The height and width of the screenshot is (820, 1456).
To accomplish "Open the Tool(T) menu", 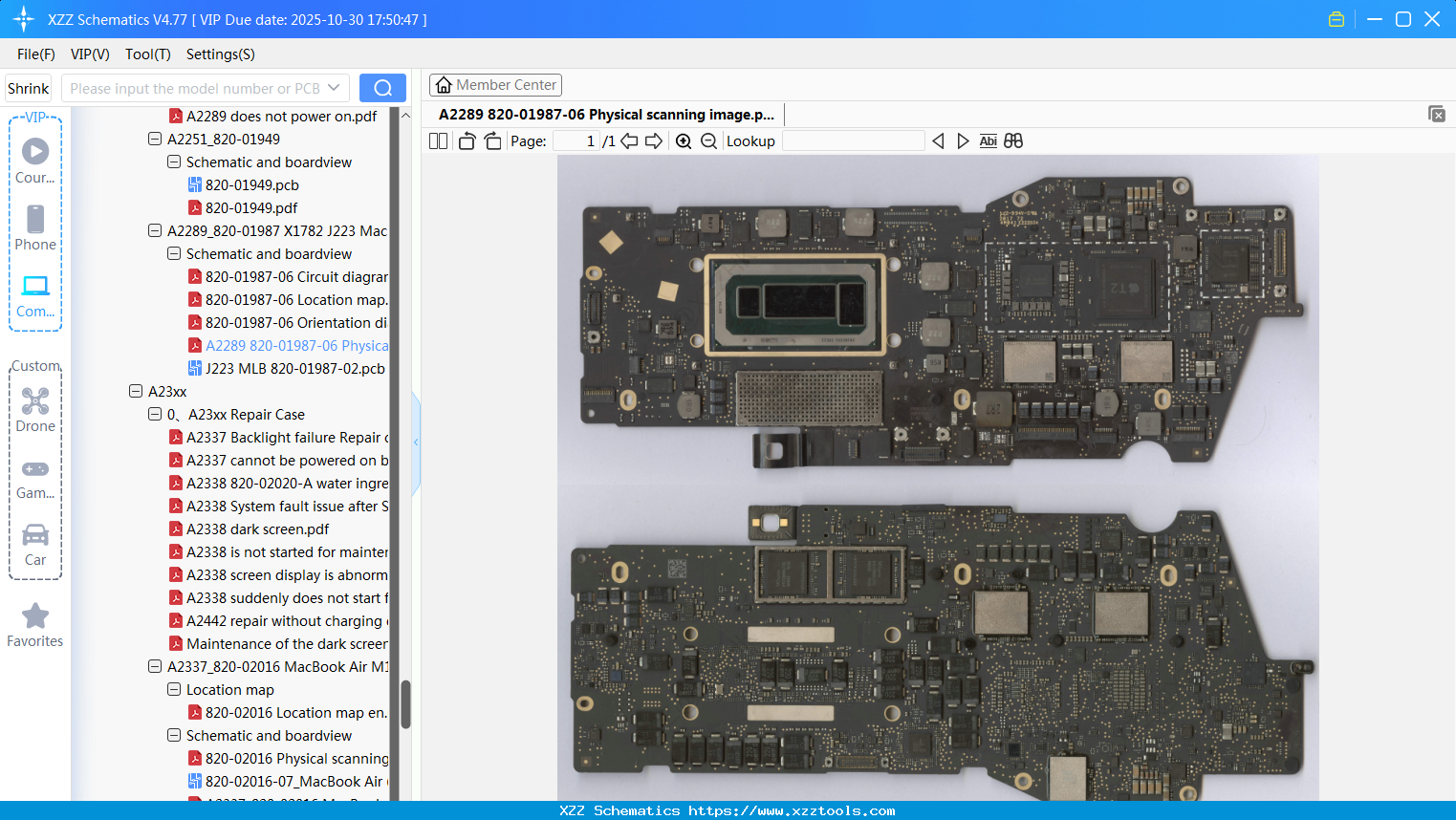I will 147,54.
